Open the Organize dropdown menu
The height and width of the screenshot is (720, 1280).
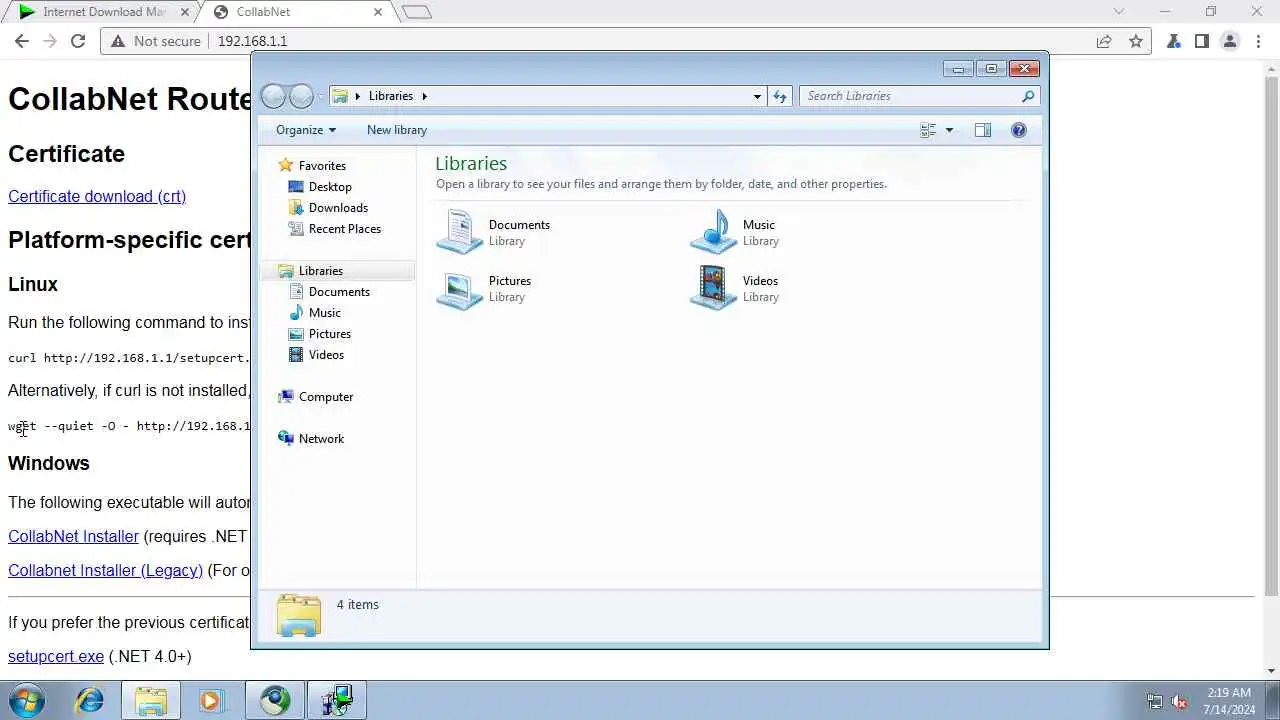(306, 130)
